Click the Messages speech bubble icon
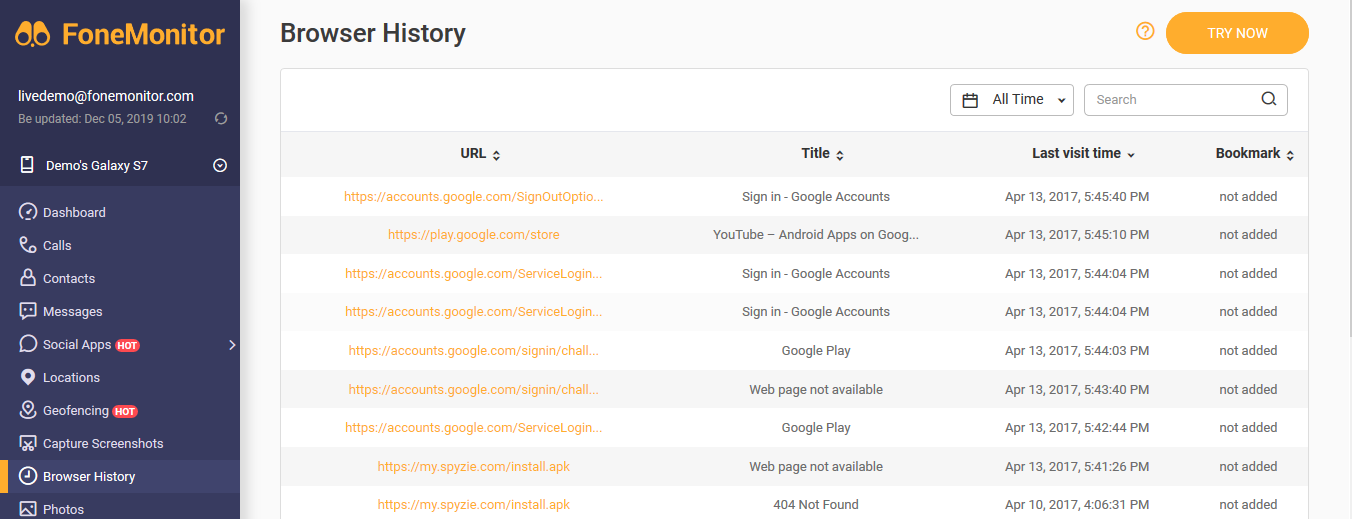The height and width of the screenshot is (519, 1352). click(x=28, y=311)
